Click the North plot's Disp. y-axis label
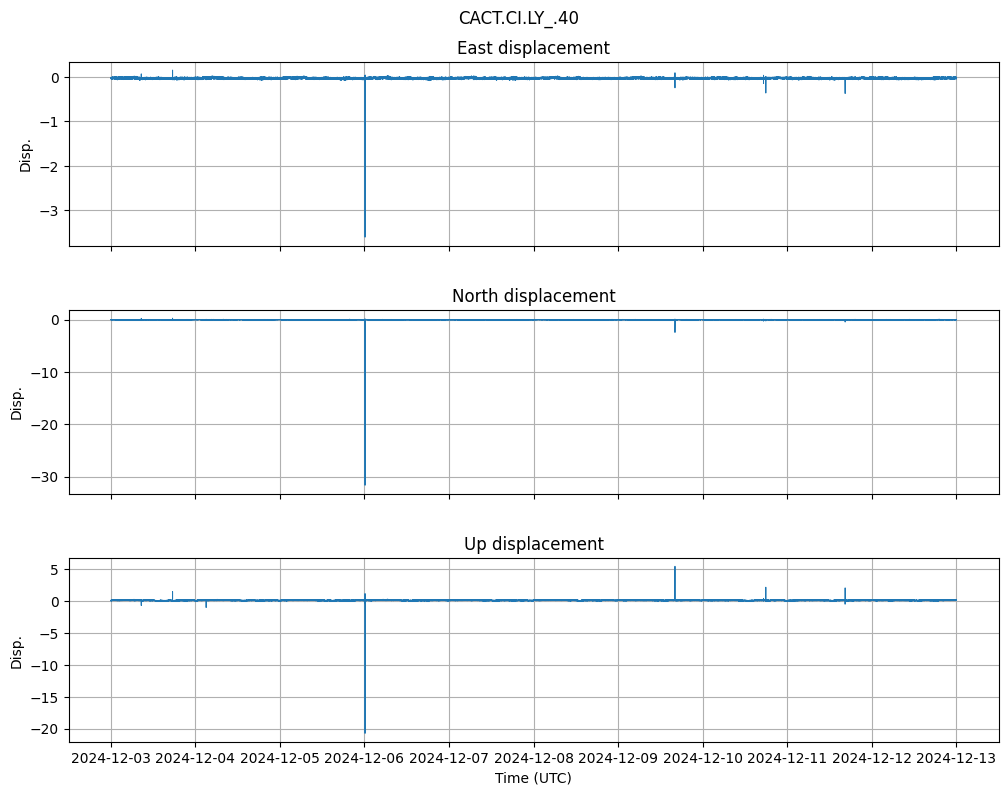This screenshot has height=795, width=1008. pos(18,402)
